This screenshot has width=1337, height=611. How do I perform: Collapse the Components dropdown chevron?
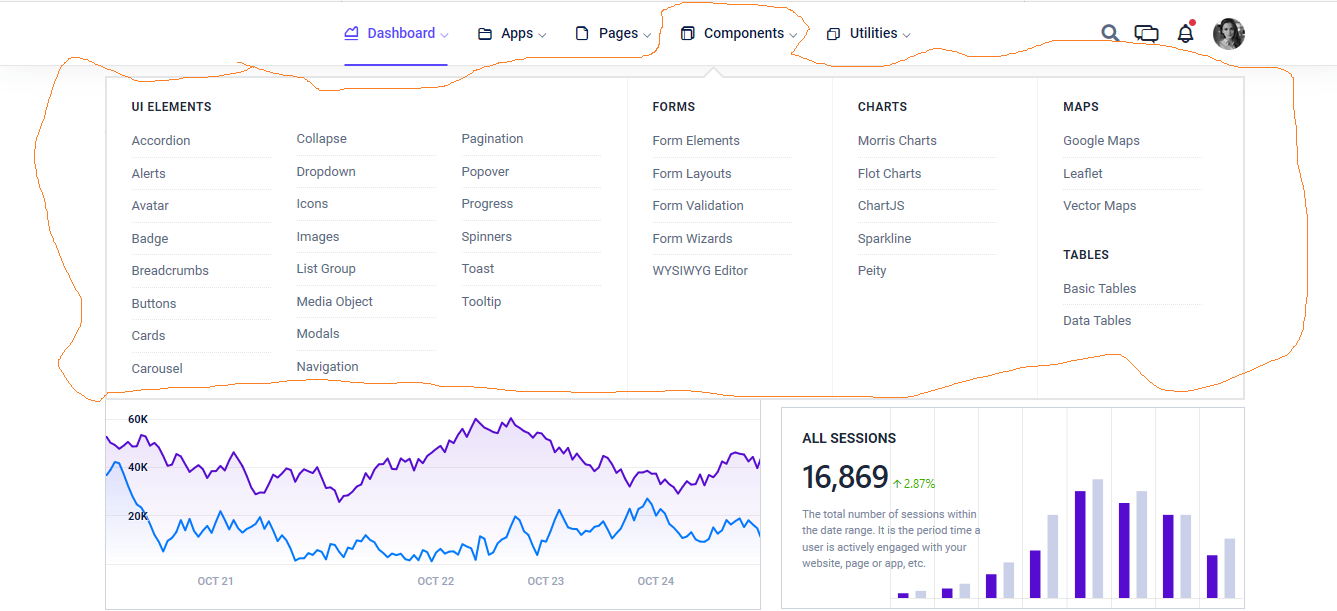(x=793, y=35)
